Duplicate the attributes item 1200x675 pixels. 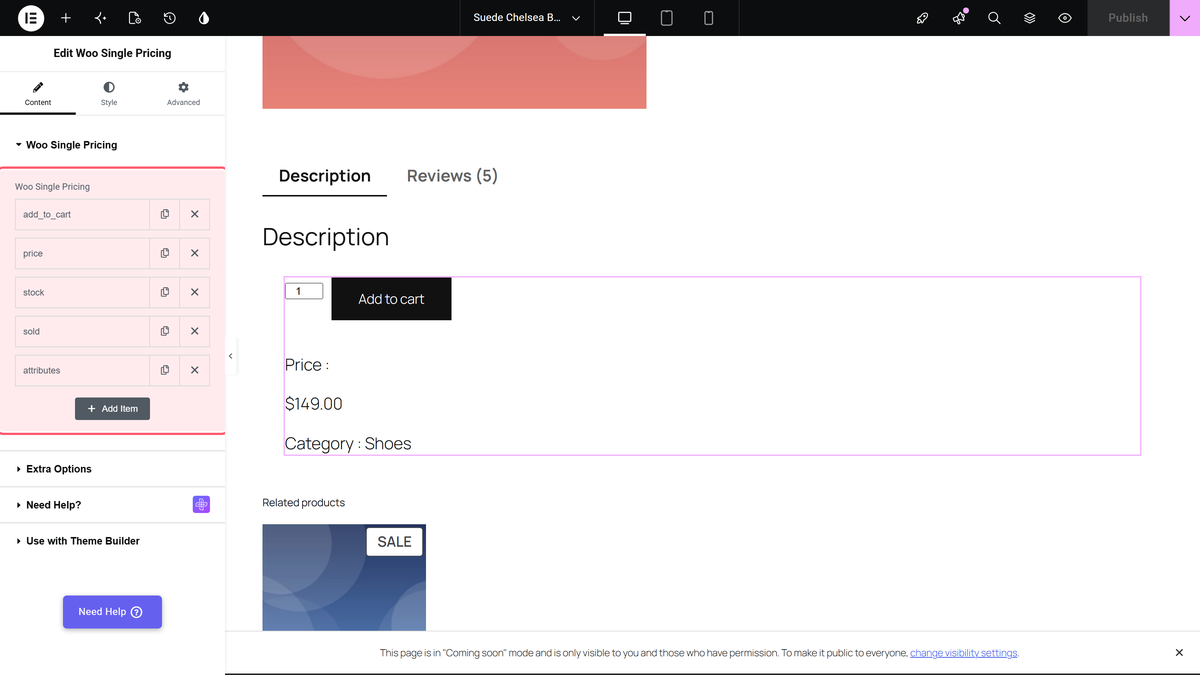tap(165, 370)
